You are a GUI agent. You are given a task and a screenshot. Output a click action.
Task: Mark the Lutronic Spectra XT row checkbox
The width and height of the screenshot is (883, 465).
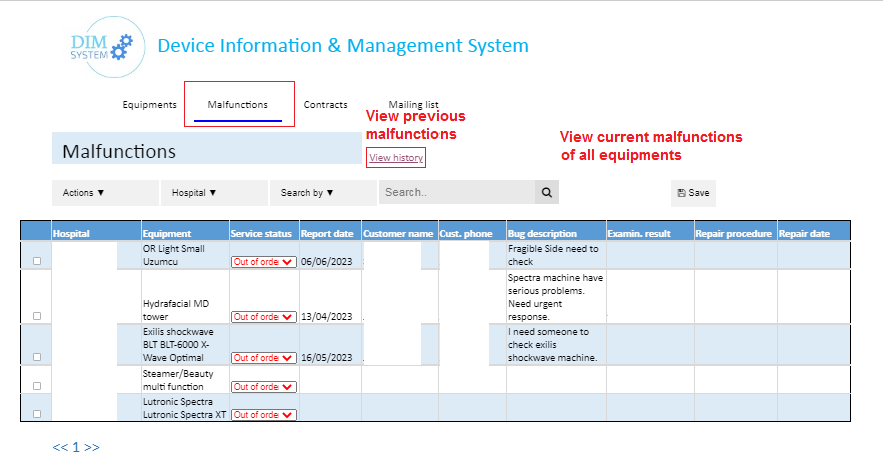(37, 414)
